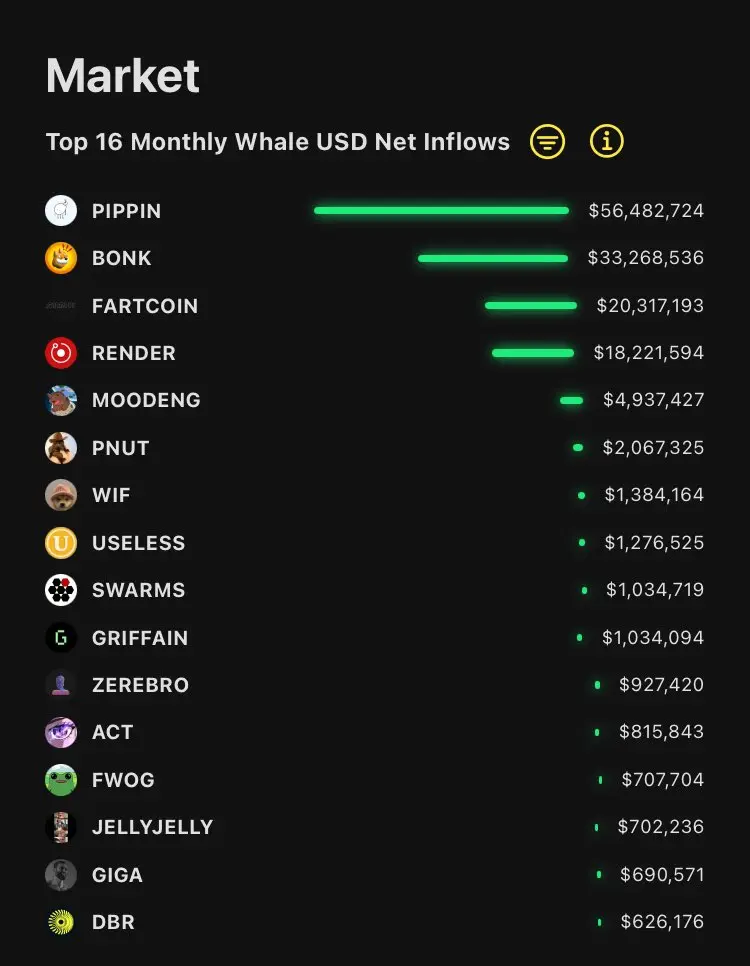Click the GRIFFAIN token name
The image size is (750, 966).
point(140,638)
